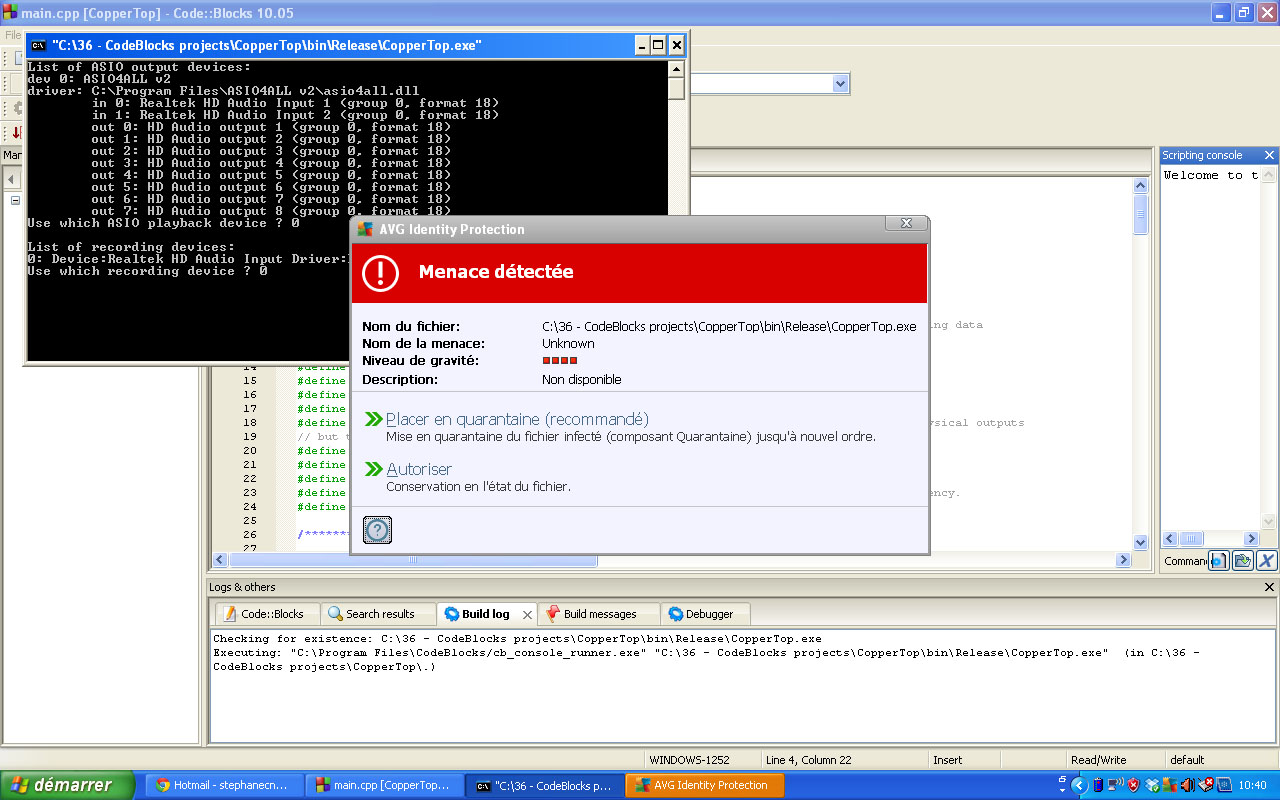
Task: Open wireless network tray icon
Action: coord(1115,785)
